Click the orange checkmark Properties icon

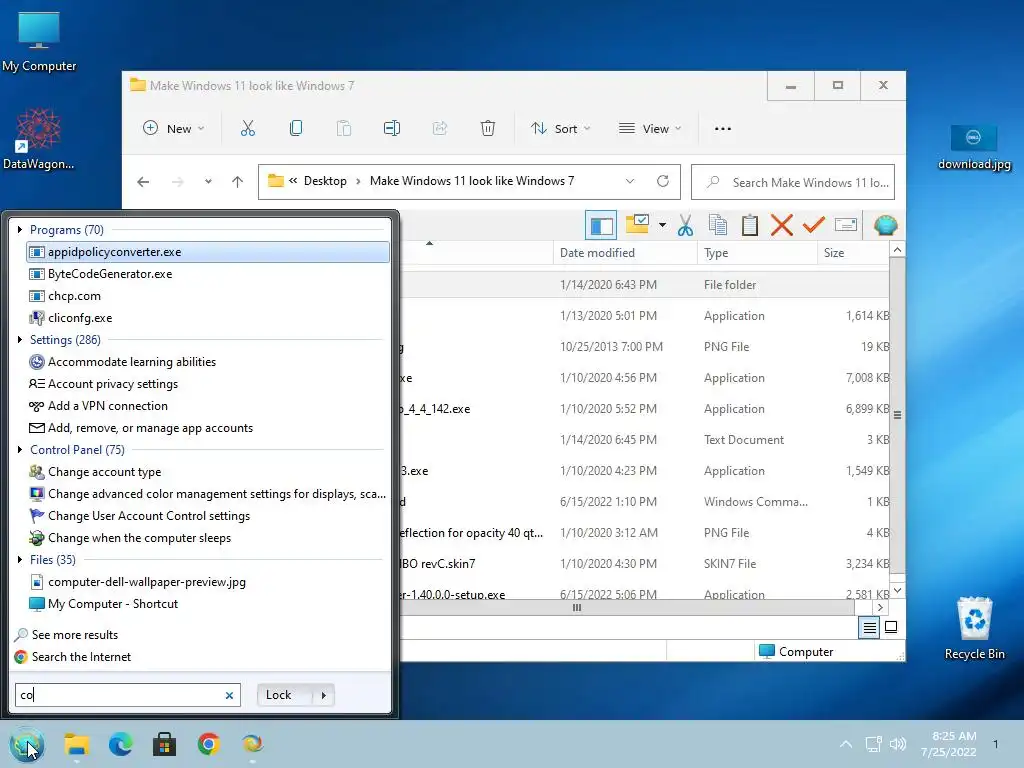point(814,225)
